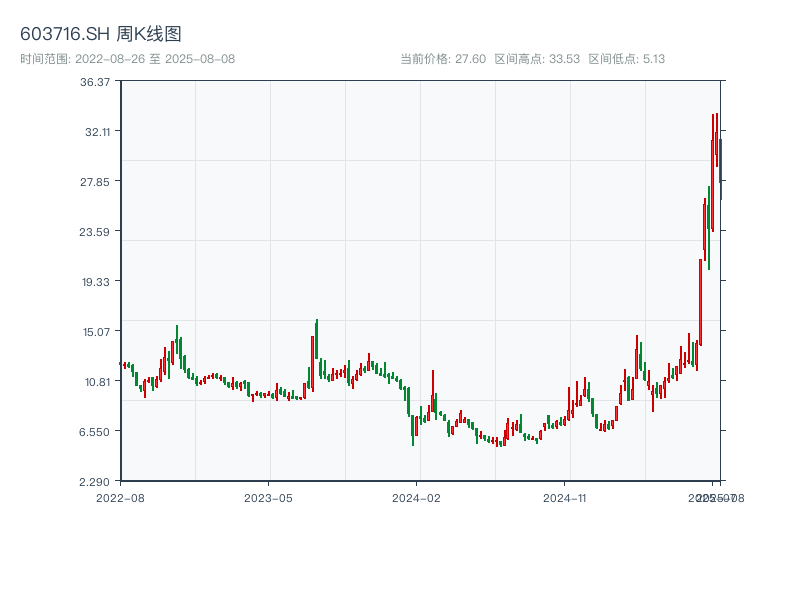Click the y-axis value 19.33
The width and height of the screenshot is (800, 600).
(x=96, y=282)
